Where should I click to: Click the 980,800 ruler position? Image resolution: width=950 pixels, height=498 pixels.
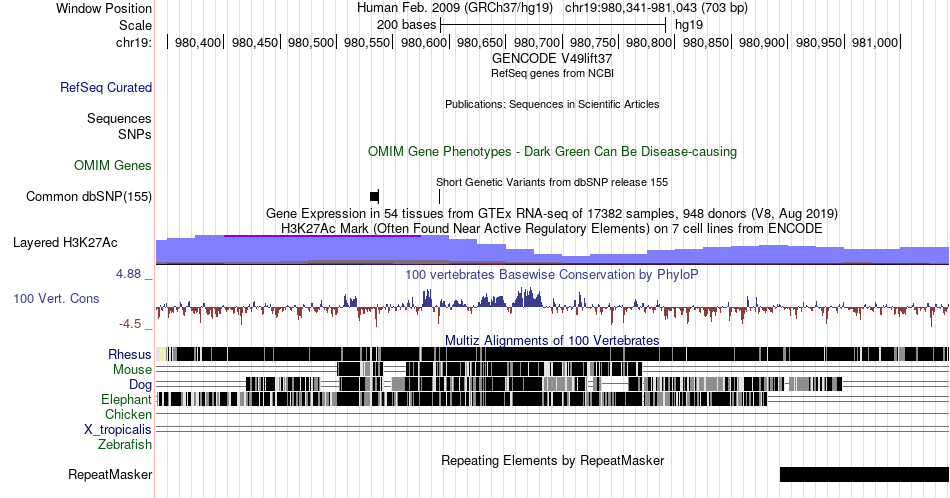click(x=649, y=42)
